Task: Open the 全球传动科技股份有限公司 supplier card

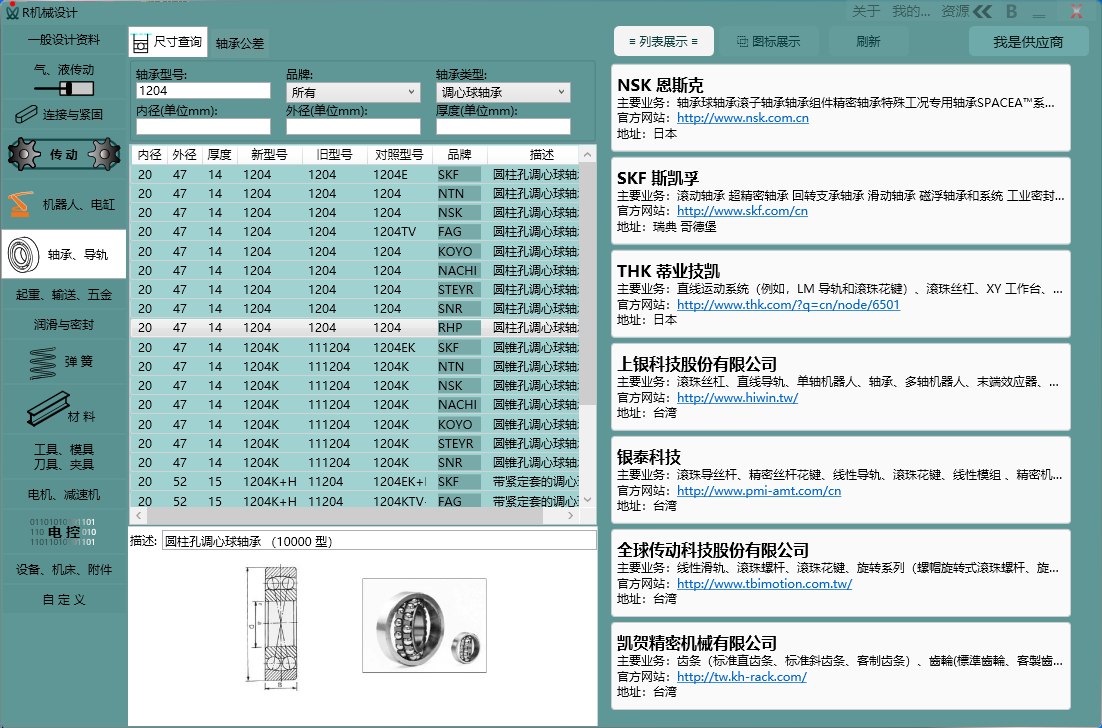Action: (841, 573)
